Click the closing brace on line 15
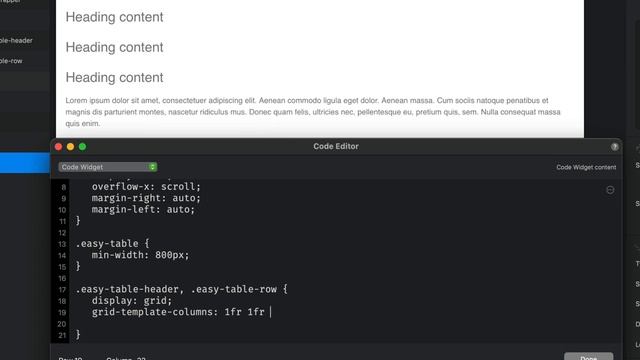 pyautogui.click(x=78, y=267)
